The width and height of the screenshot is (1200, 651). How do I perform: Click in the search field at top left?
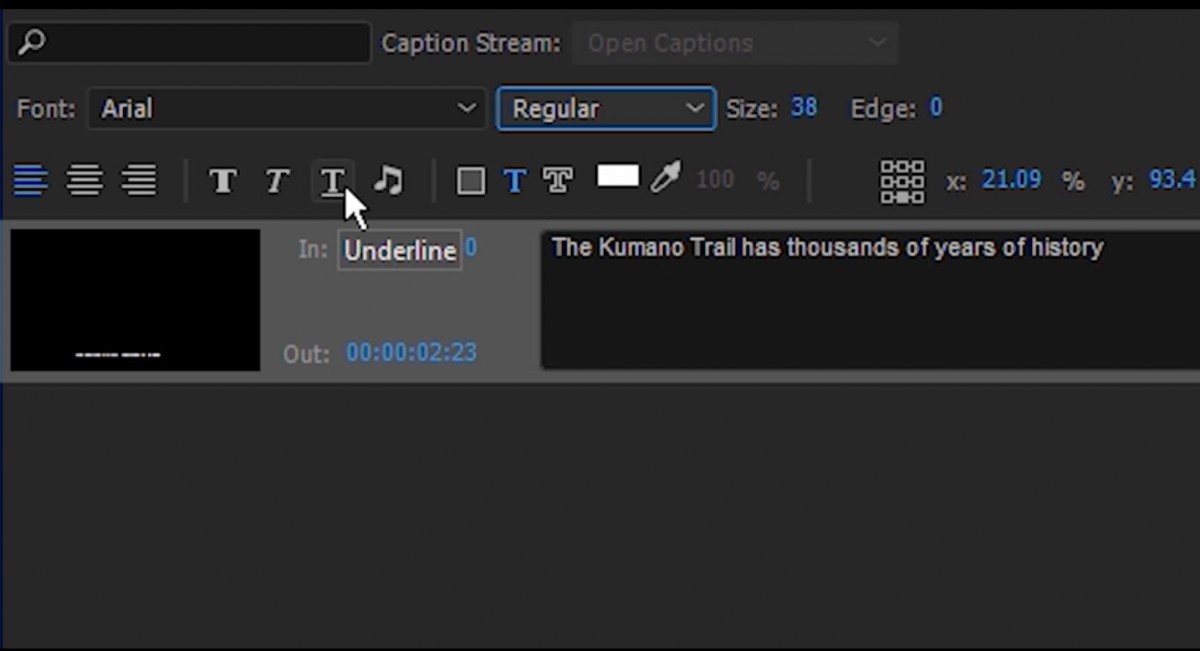188,43
